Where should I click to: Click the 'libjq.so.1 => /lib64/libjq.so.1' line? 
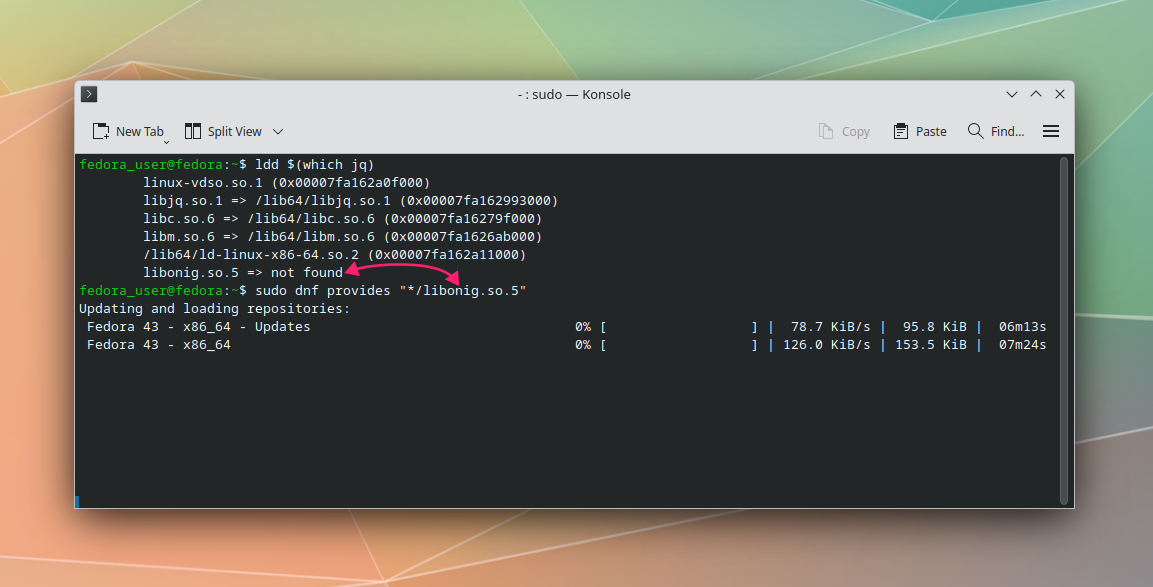[351, 201]
